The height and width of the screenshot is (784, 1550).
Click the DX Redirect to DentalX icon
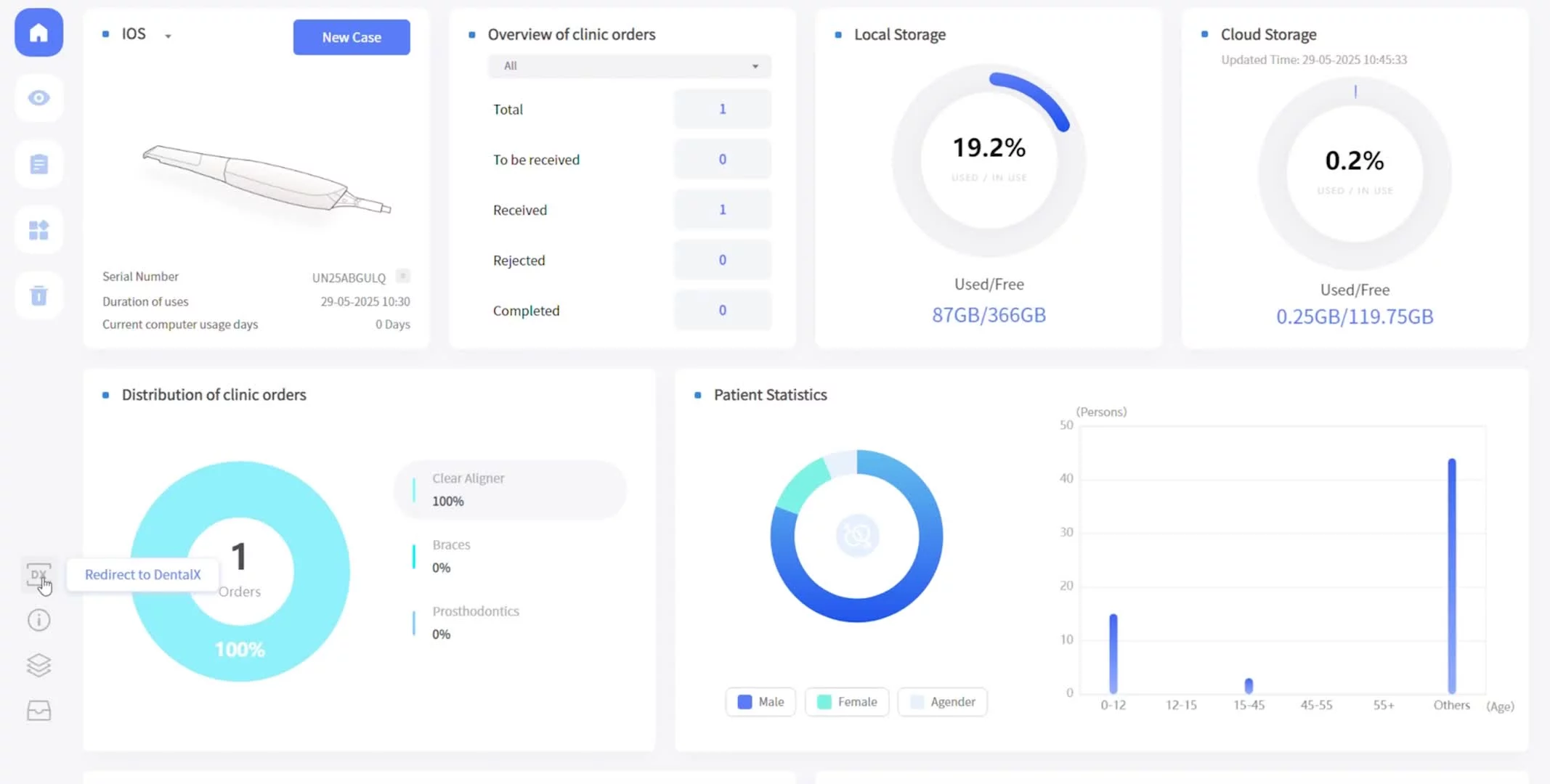38,575
